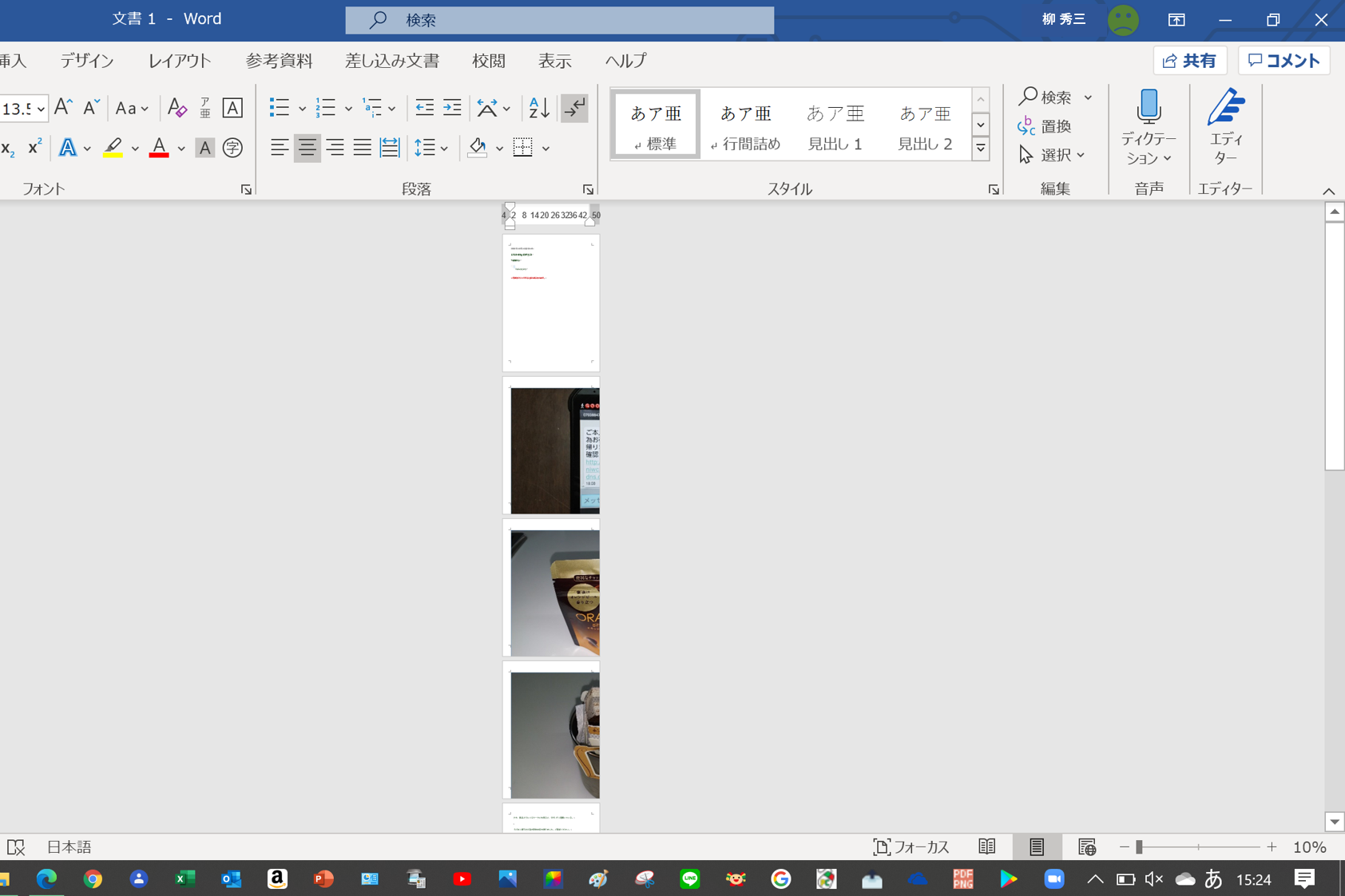Toggle superscript formatting
The image size is (1345, 896).
tap(34, 148)
